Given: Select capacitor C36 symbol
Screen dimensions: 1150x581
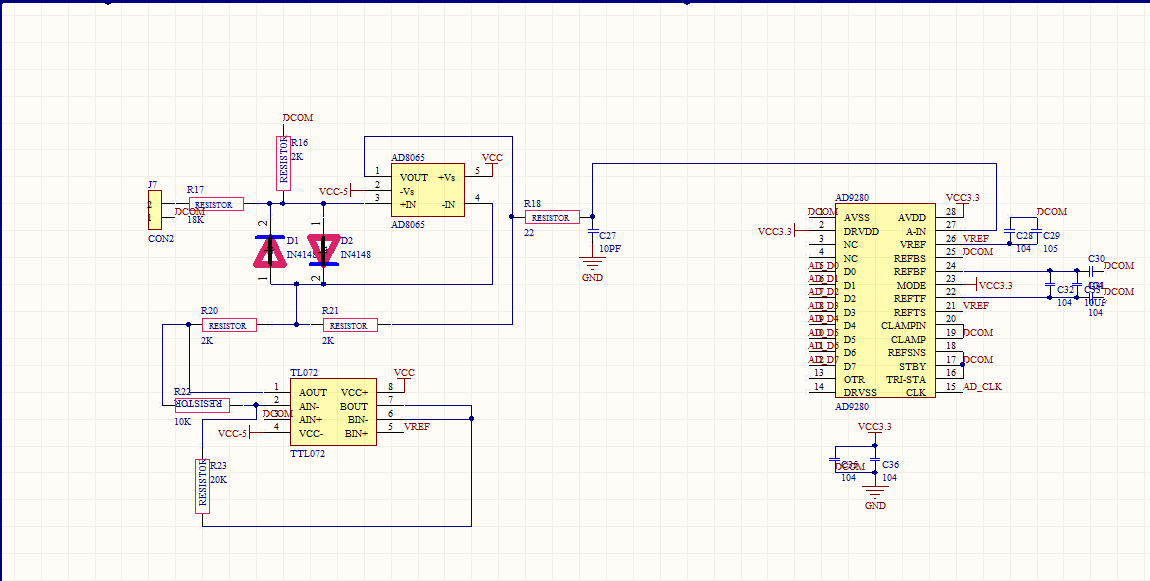Looking at the screenshot, I should [875, 460].
